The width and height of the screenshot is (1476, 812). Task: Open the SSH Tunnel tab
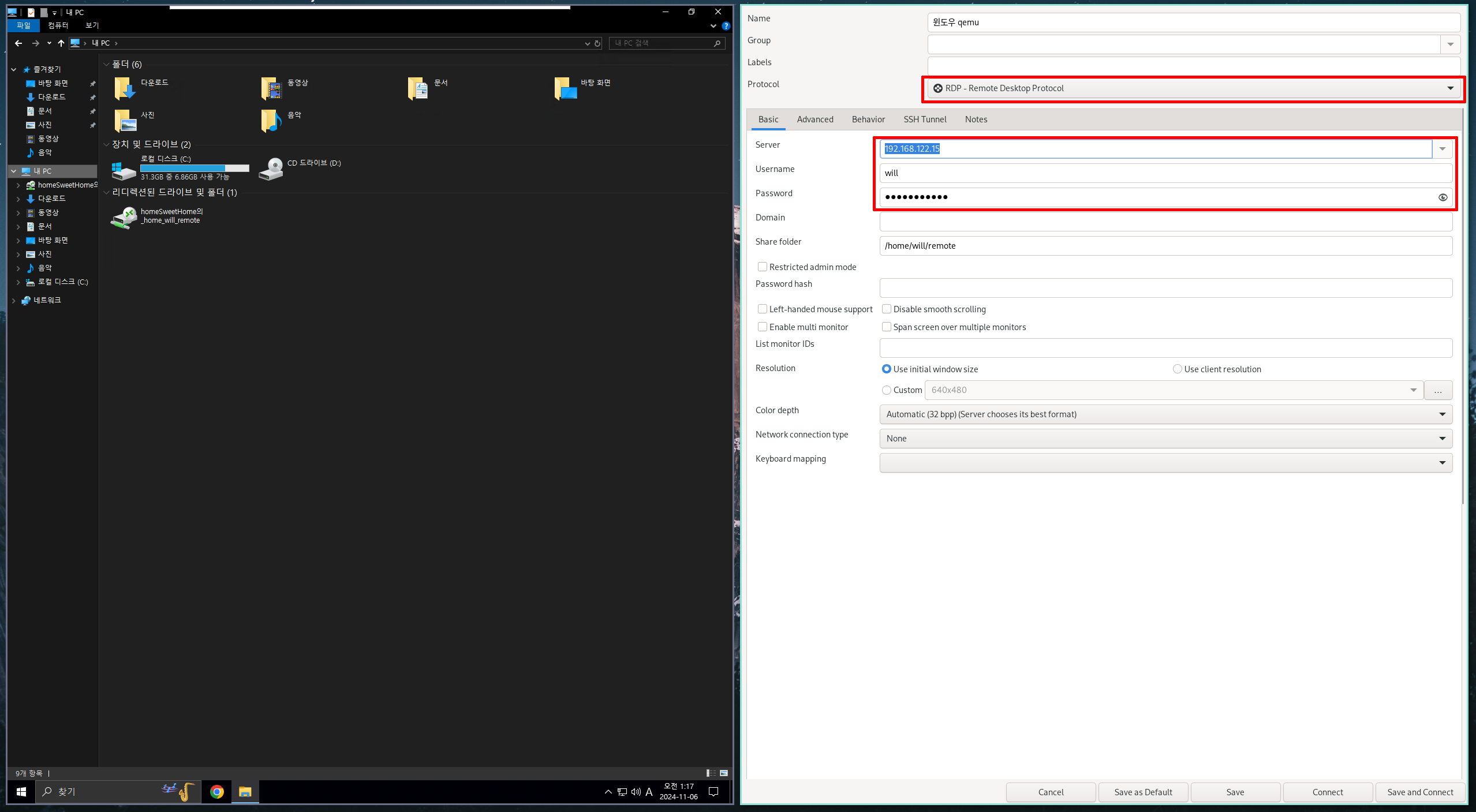(925, 119)
